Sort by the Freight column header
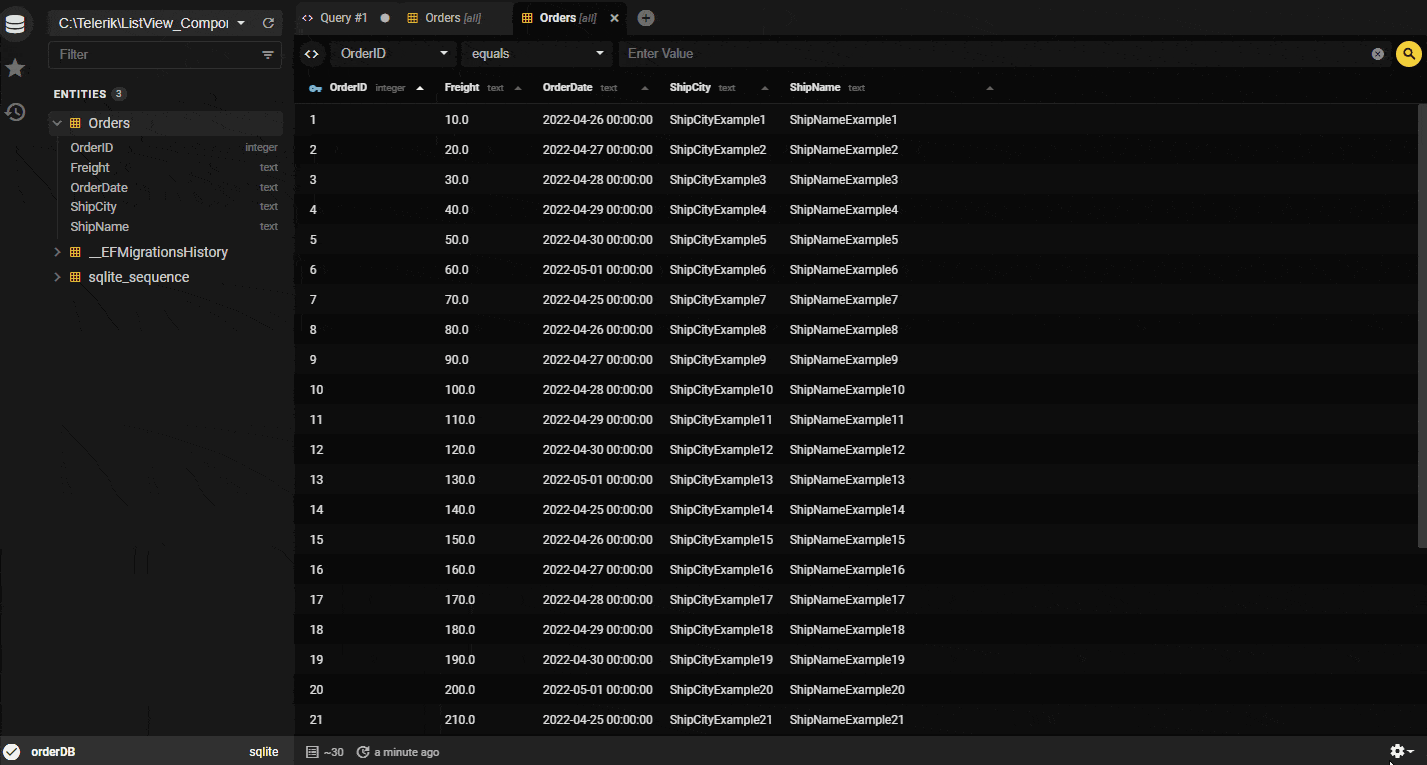 [462, 88]
